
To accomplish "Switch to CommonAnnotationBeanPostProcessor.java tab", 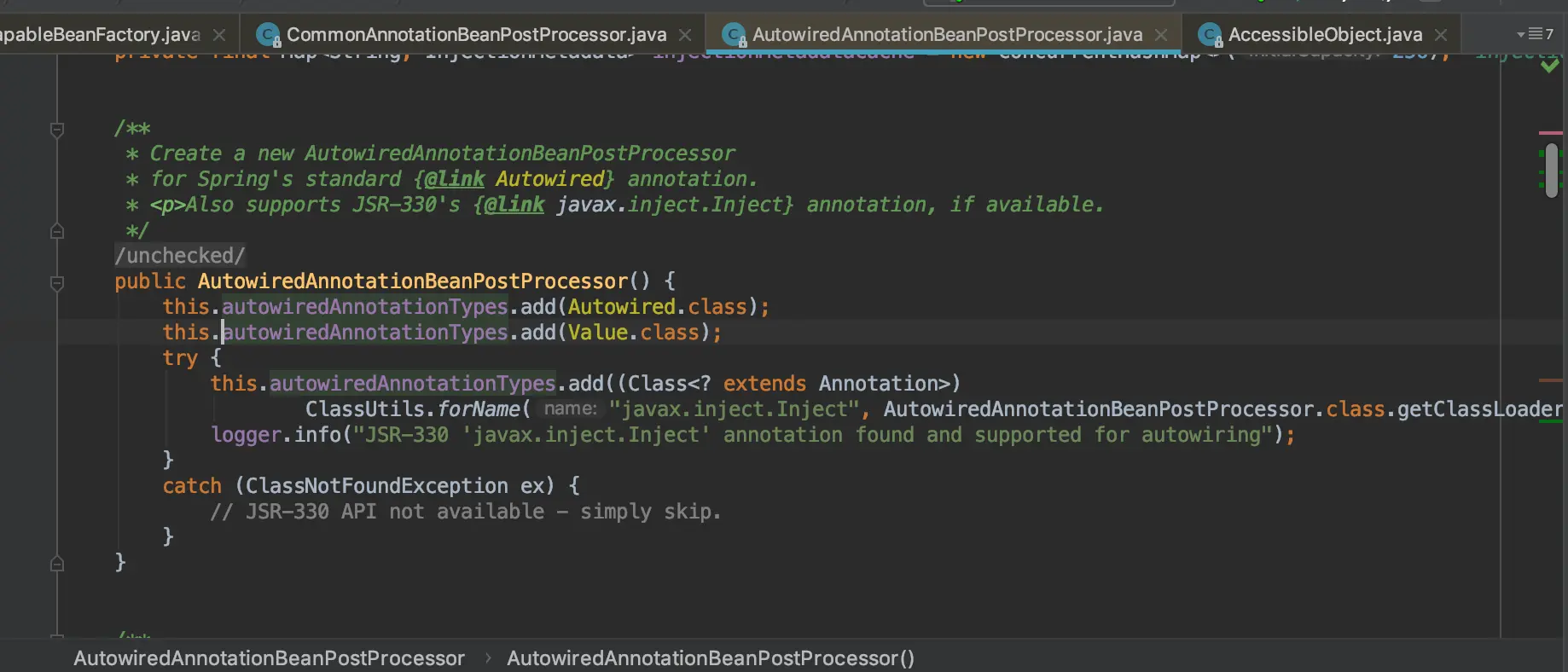I will click(476, 35).
